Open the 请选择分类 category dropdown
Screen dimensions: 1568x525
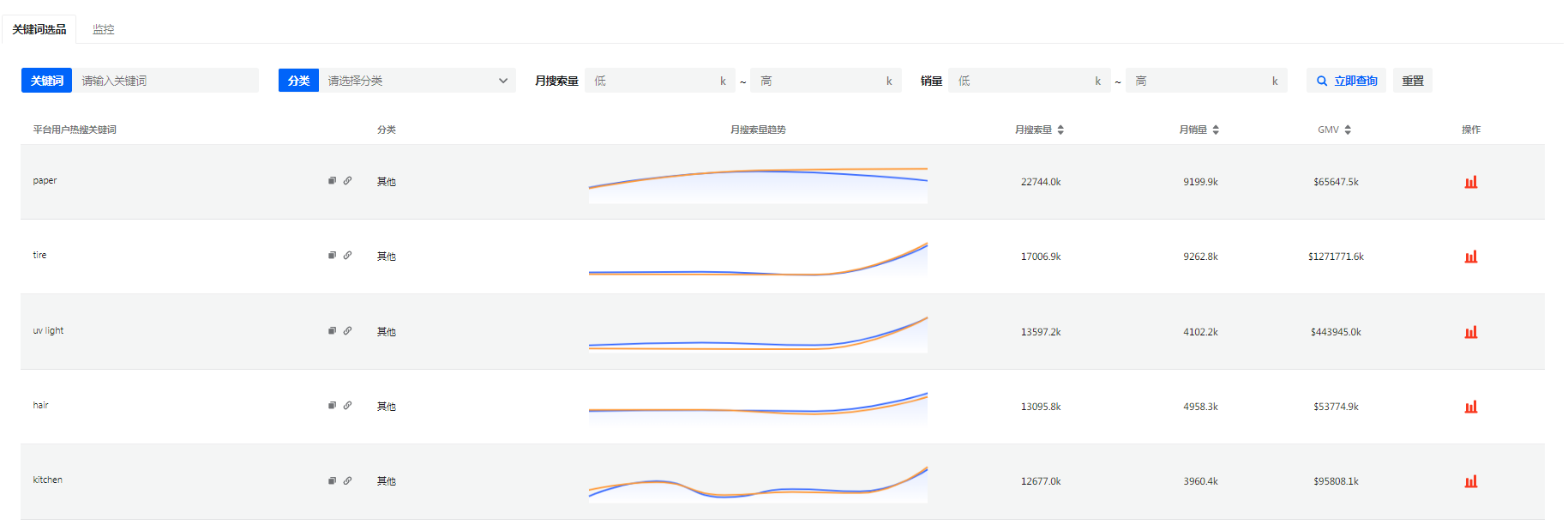tap(417, 81)
